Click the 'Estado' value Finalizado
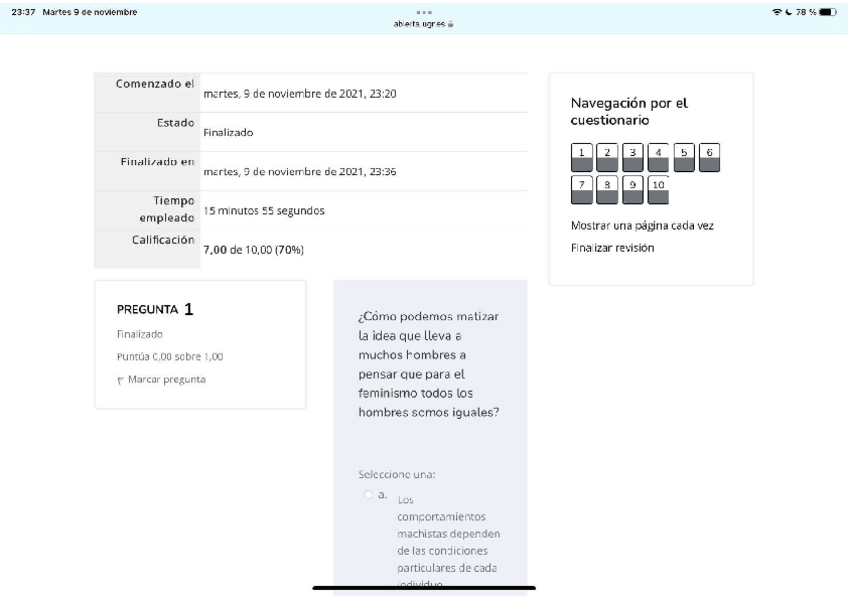Image resolution: width=848 pixels, height=599 pixels. 228,132
